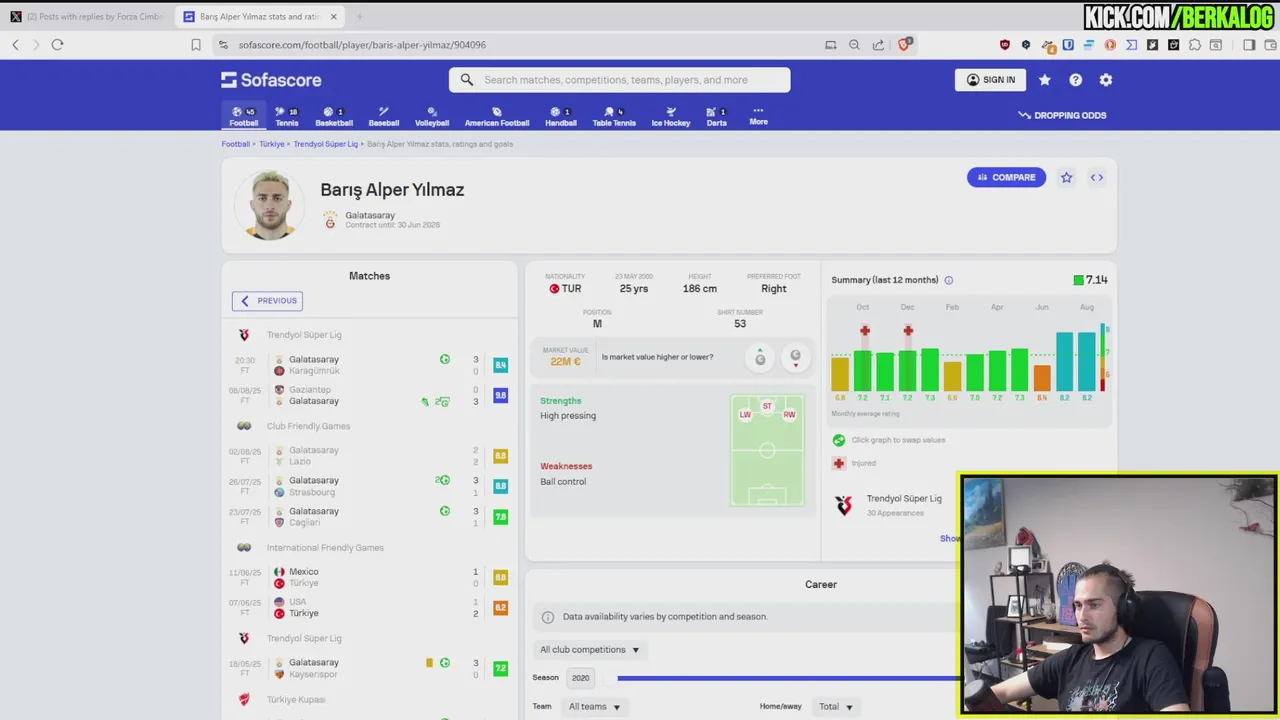Open favorites star in Sofascore header

[x=1045, y=80]
